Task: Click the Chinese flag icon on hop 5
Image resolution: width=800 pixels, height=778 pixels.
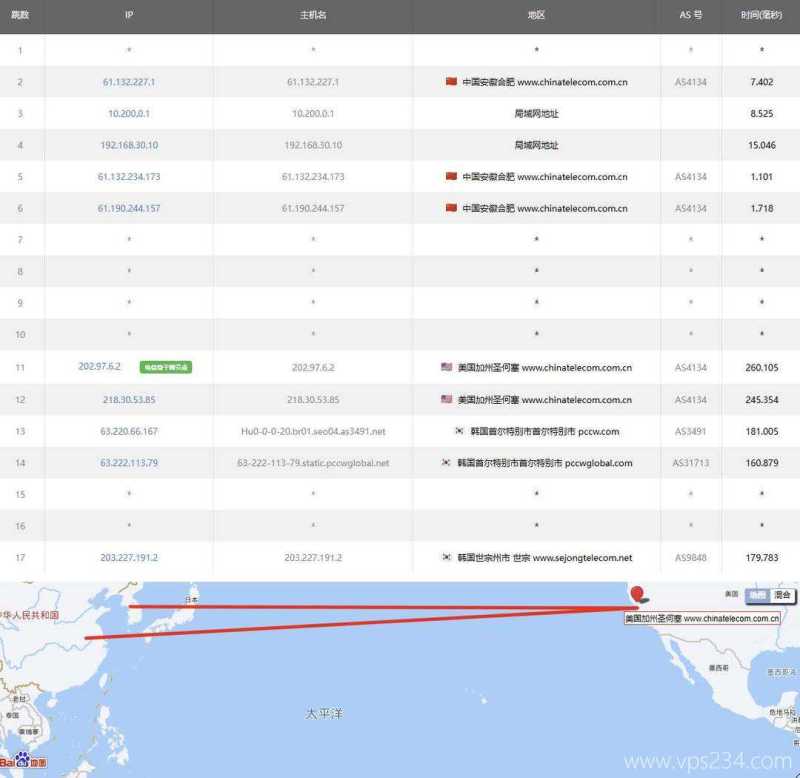Action: pyautogui.click(x=449, y=176)
